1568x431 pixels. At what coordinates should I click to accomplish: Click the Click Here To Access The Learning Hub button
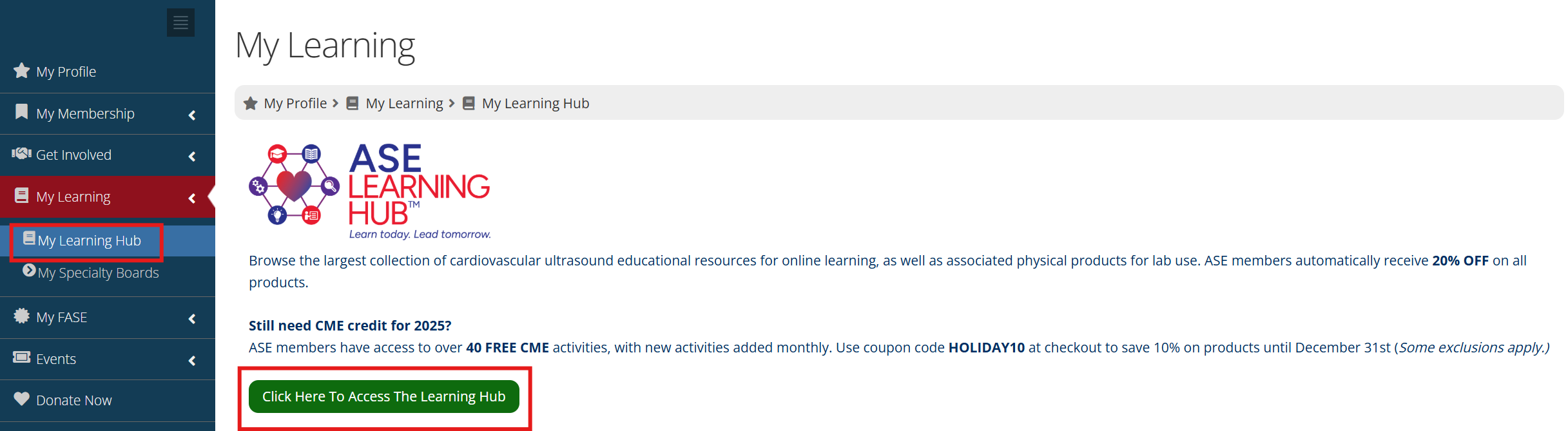point(384,396)
